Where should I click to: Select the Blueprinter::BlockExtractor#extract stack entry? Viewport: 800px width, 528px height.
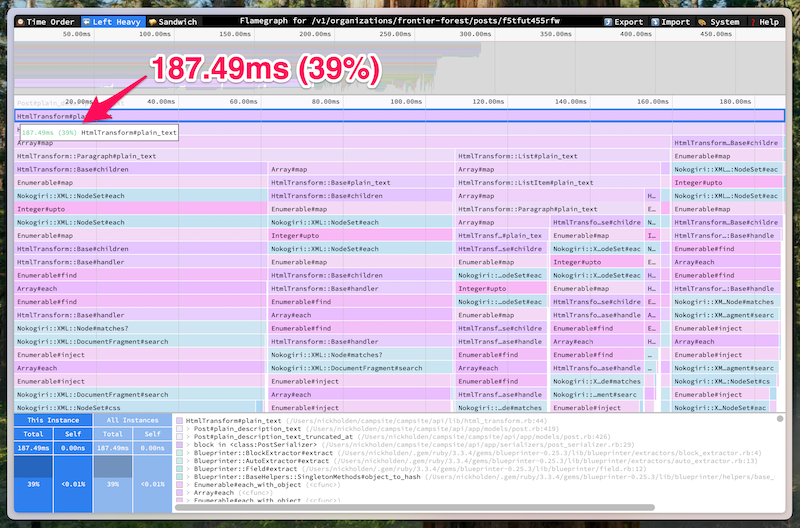(263, 453)
